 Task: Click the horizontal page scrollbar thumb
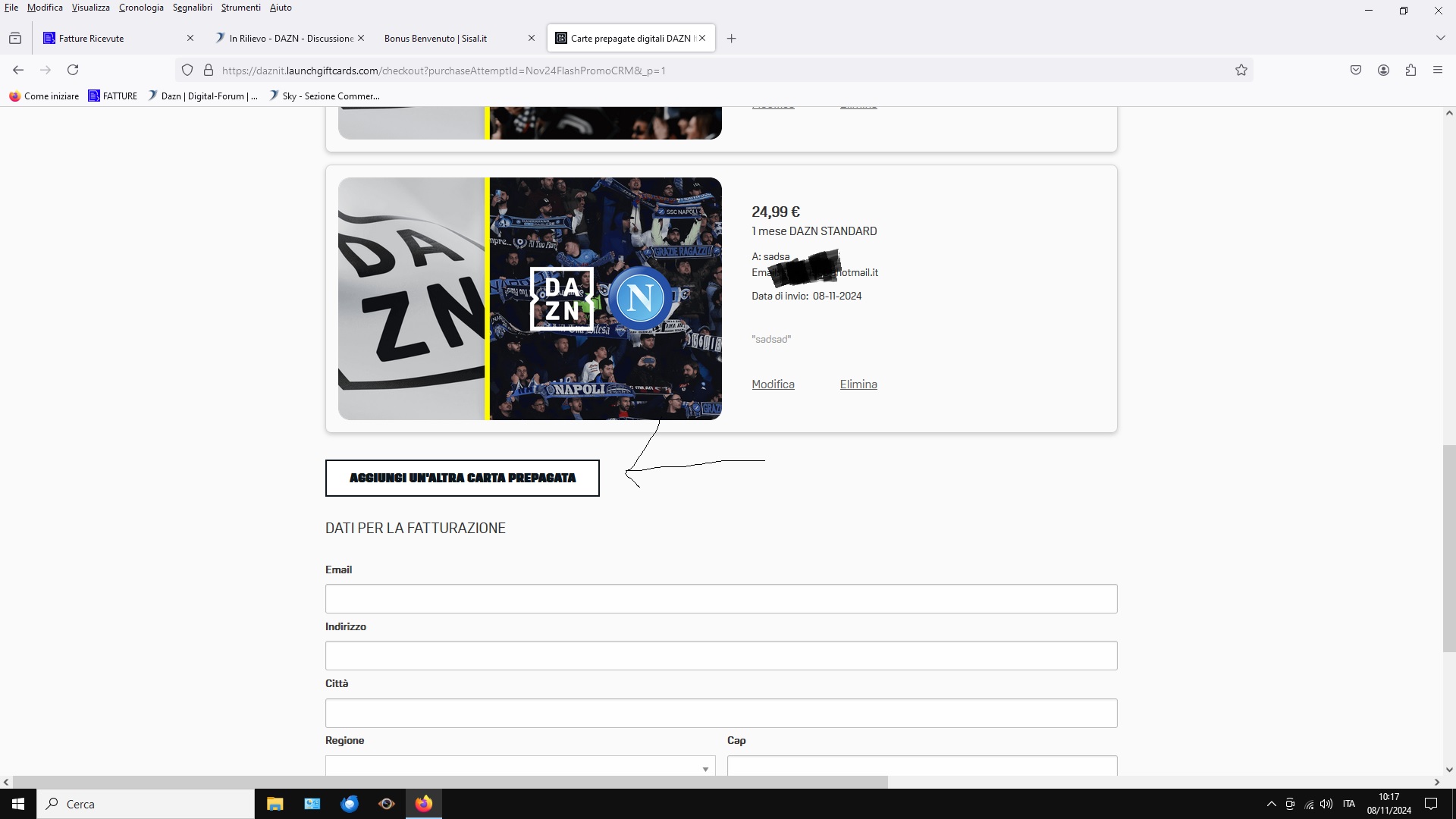pos(450,782)
